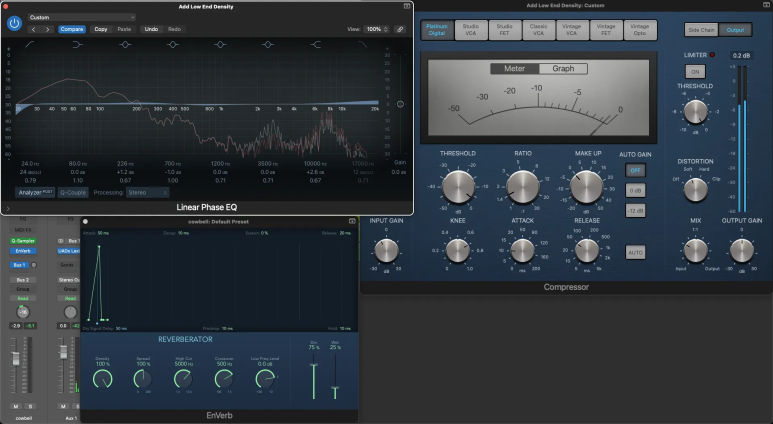Switch meter display to Graph tab
Screen dimensions: 773x424
(x=563, y=69)
